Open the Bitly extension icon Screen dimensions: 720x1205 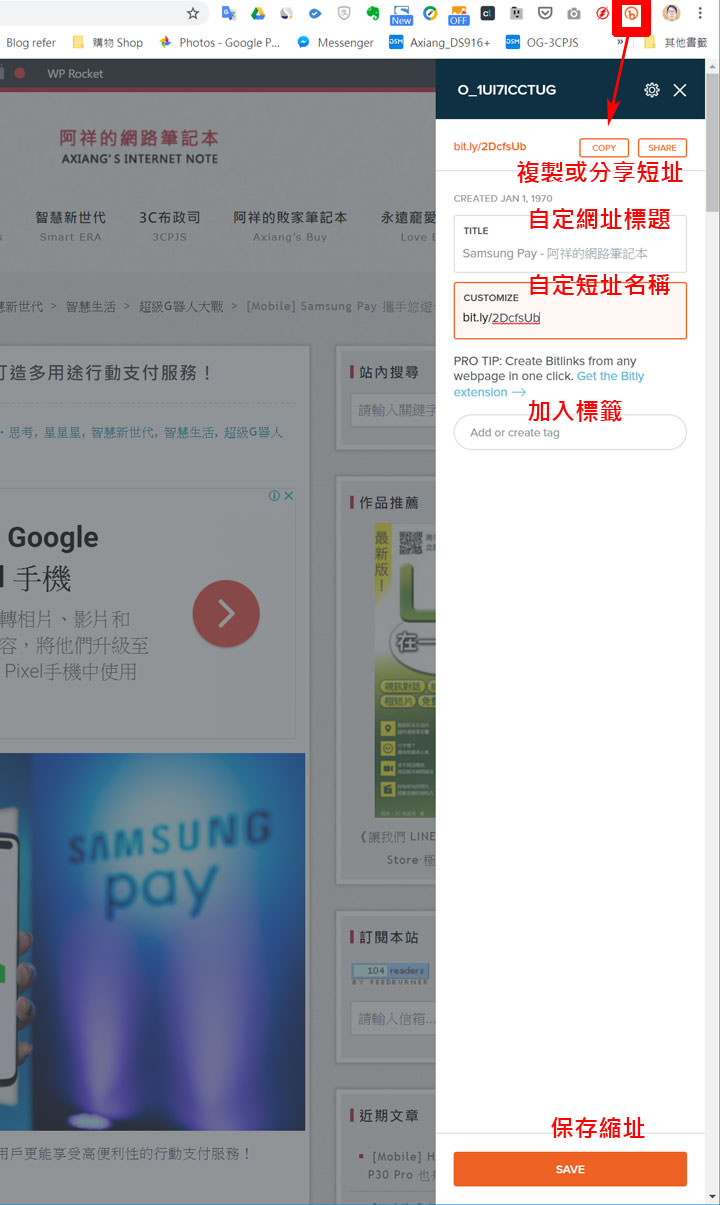pos(632,14)
